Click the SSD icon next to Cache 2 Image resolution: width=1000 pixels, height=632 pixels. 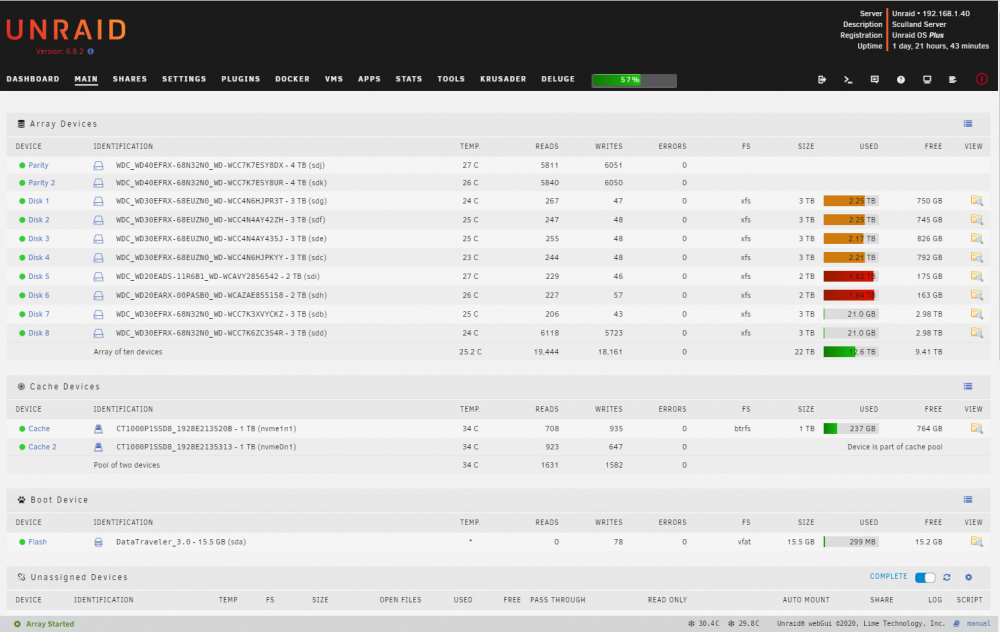98,447
